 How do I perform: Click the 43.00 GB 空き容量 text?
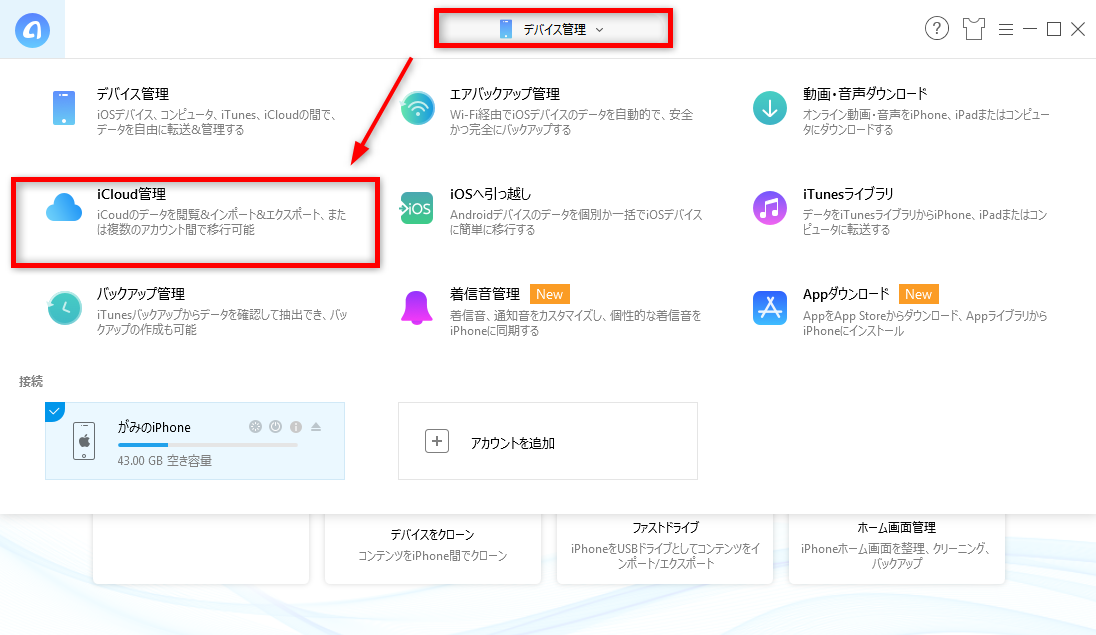point(164,461)
